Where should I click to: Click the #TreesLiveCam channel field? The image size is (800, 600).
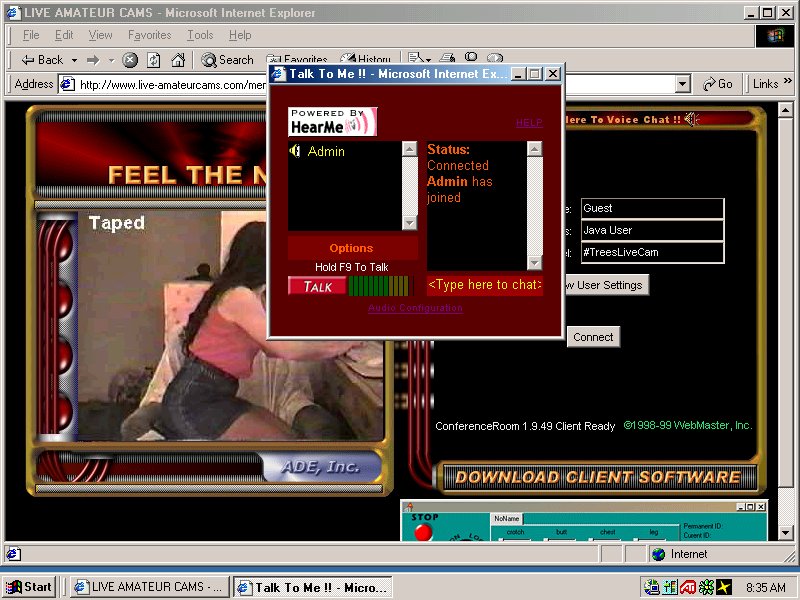[653, 252]
